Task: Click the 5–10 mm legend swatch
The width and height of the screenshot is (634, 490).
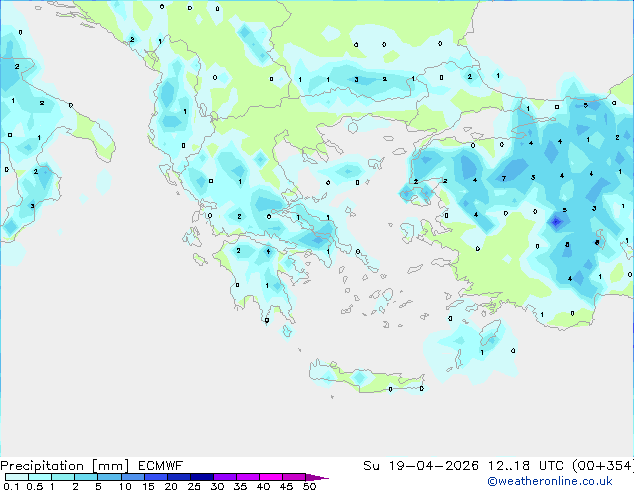Action: tap(109, 477)
